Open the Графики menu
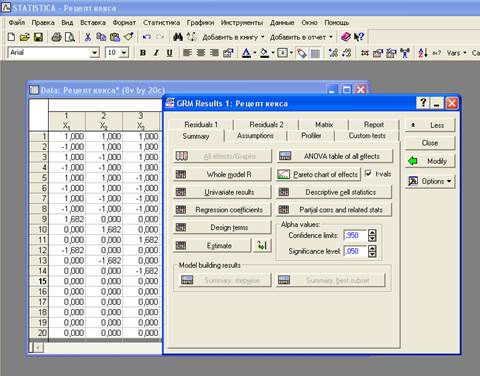Image resolution: width=480 pixels, height=376 pixels. tap(200, 23)
